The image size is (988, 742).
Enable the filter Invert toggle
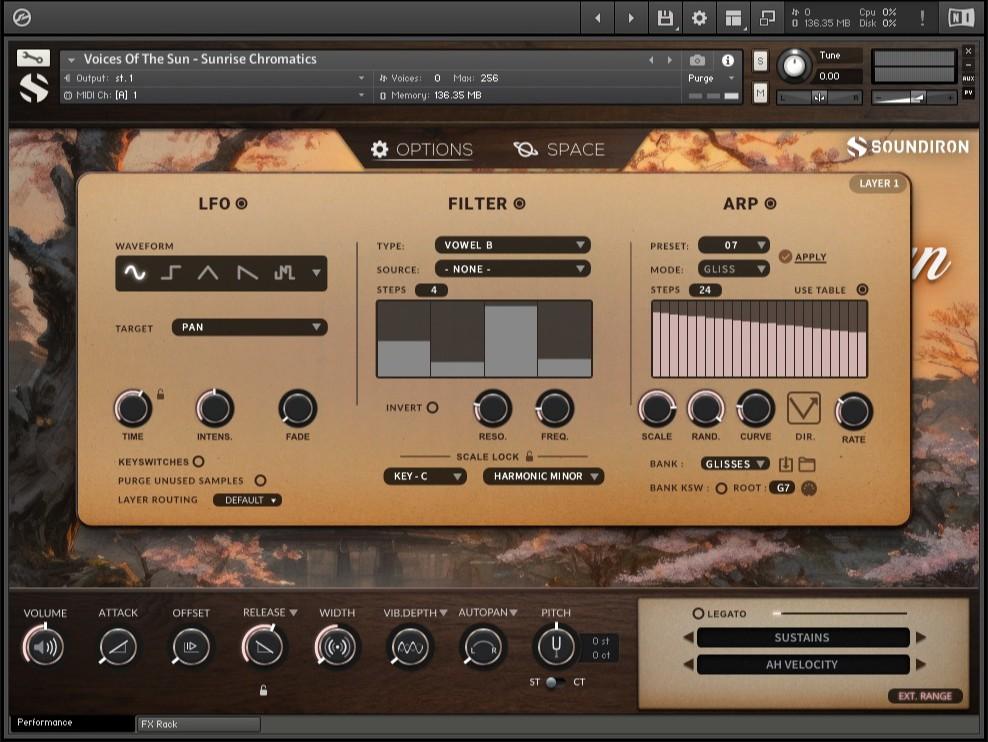pos(434,407)
